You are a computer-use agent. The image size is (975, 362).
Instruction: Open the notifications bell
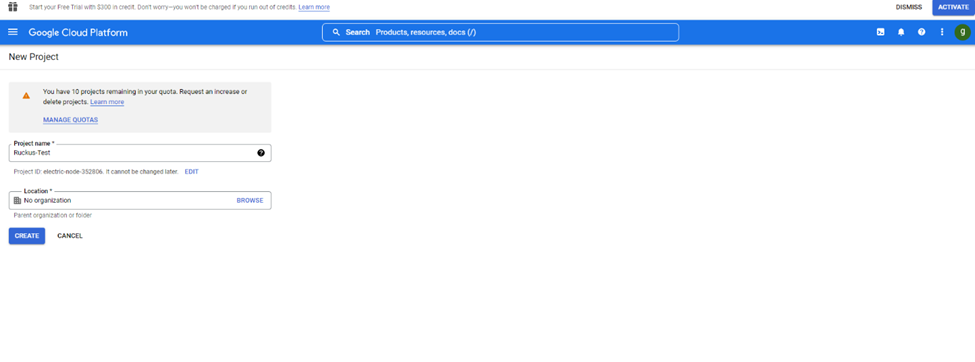901,32
